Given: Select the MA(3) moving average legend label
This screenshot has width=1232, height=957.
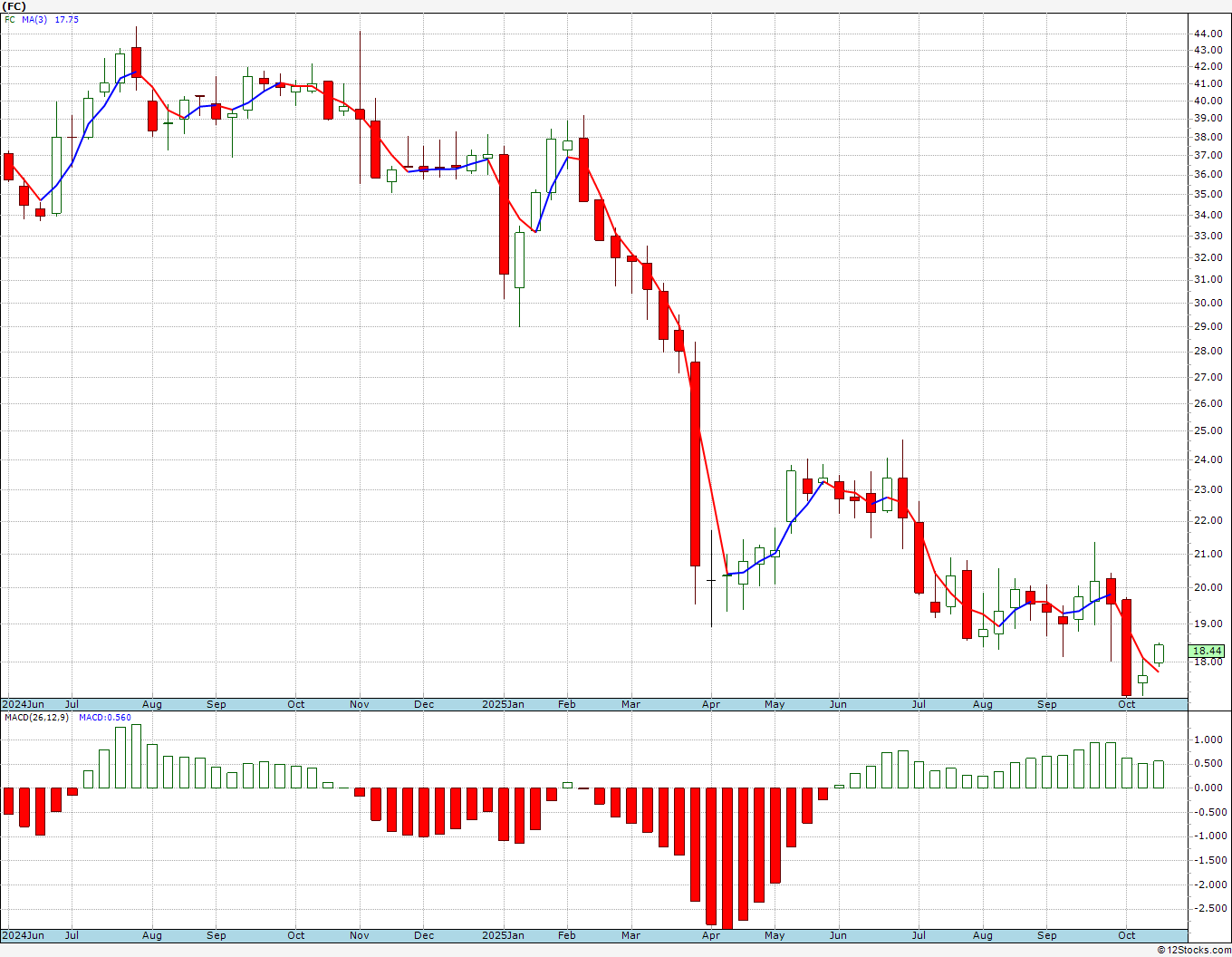Looking at the screenshot, I should [35, 19].
